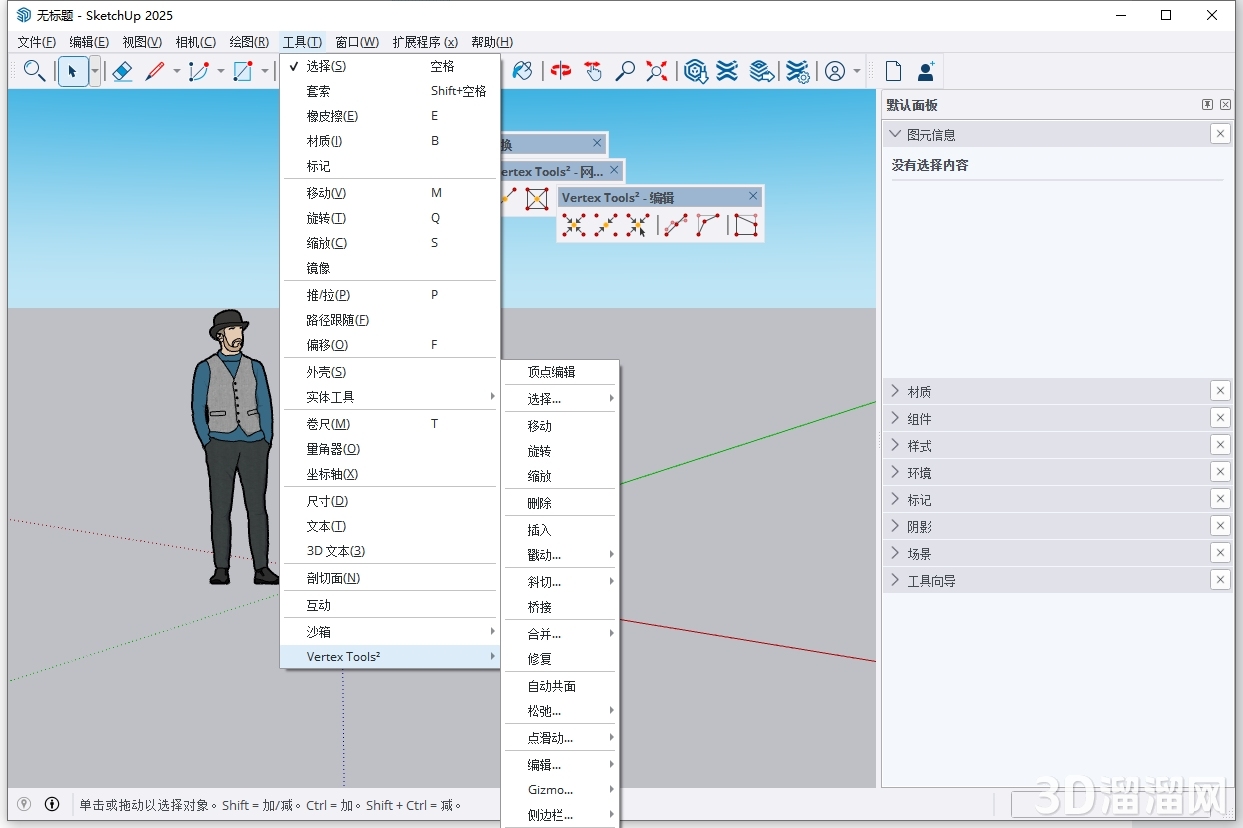The width and height of the screenshot is (1243, 828).
Task: Select the Eraser tool in the toolbar
Action: pos(122,71)
